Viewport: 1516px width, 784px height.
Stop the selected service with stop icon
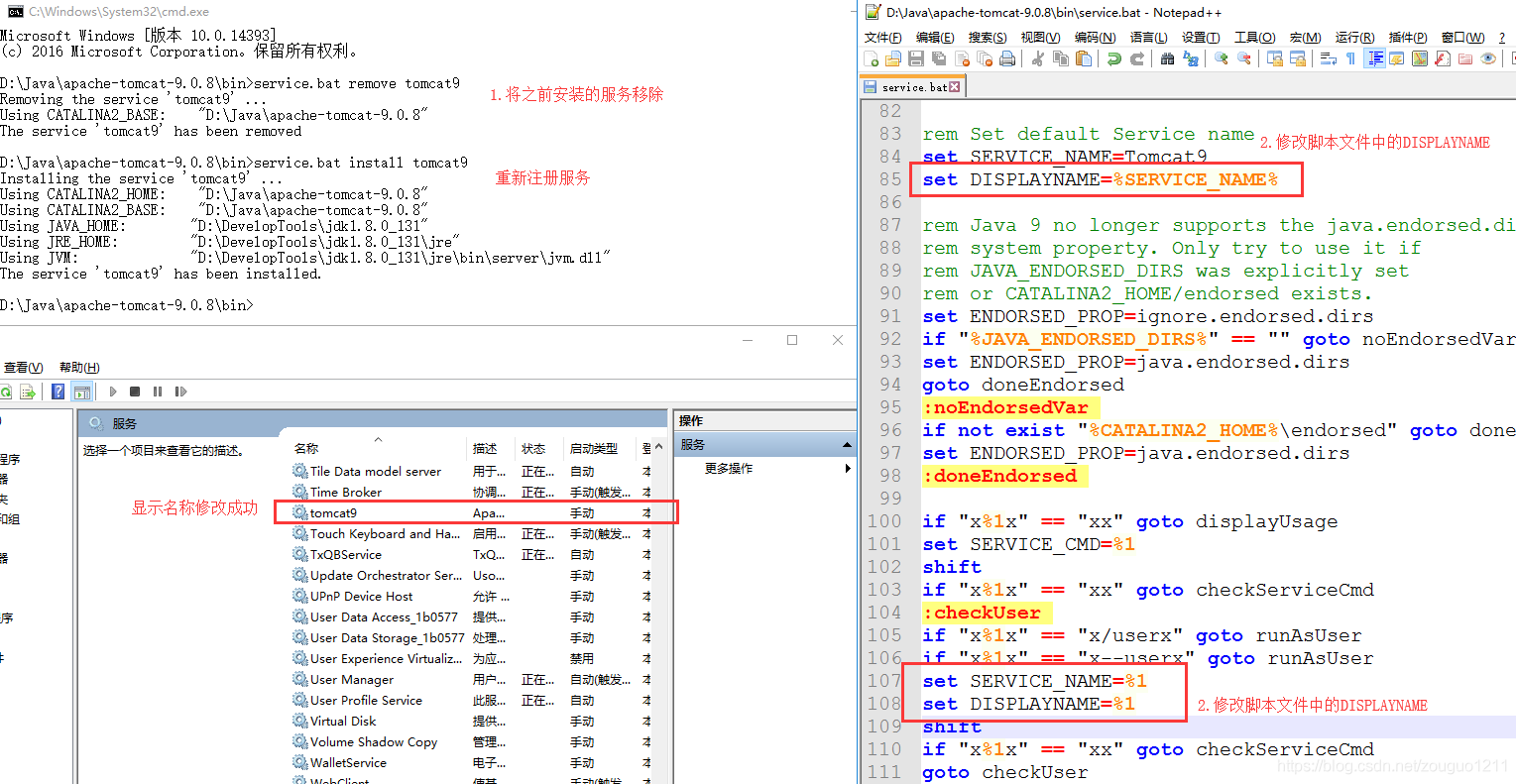pyautogui.click(x=135, y=392)
